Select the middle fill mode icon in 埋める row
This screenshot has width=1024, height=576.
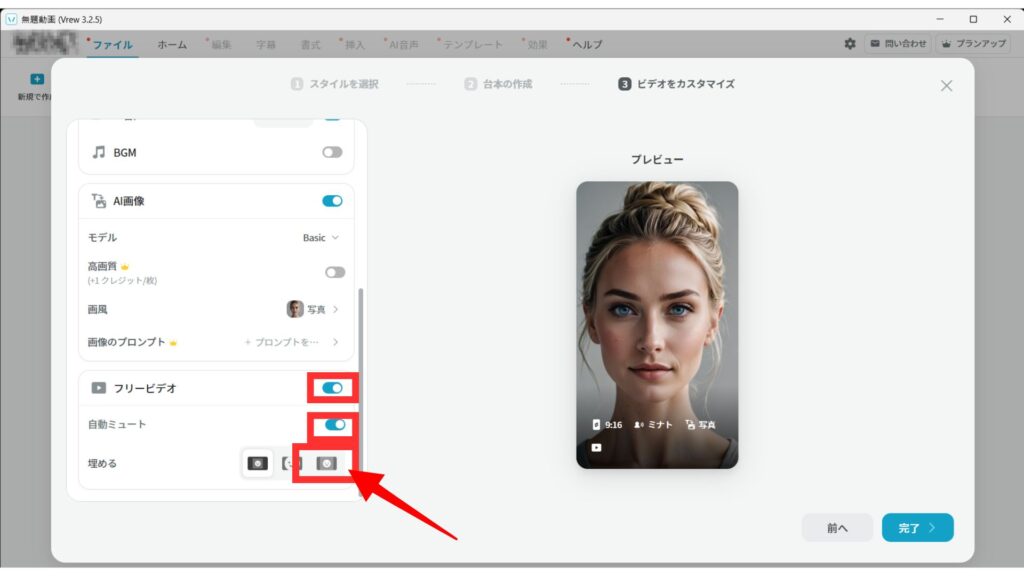[x=291, y=463]
